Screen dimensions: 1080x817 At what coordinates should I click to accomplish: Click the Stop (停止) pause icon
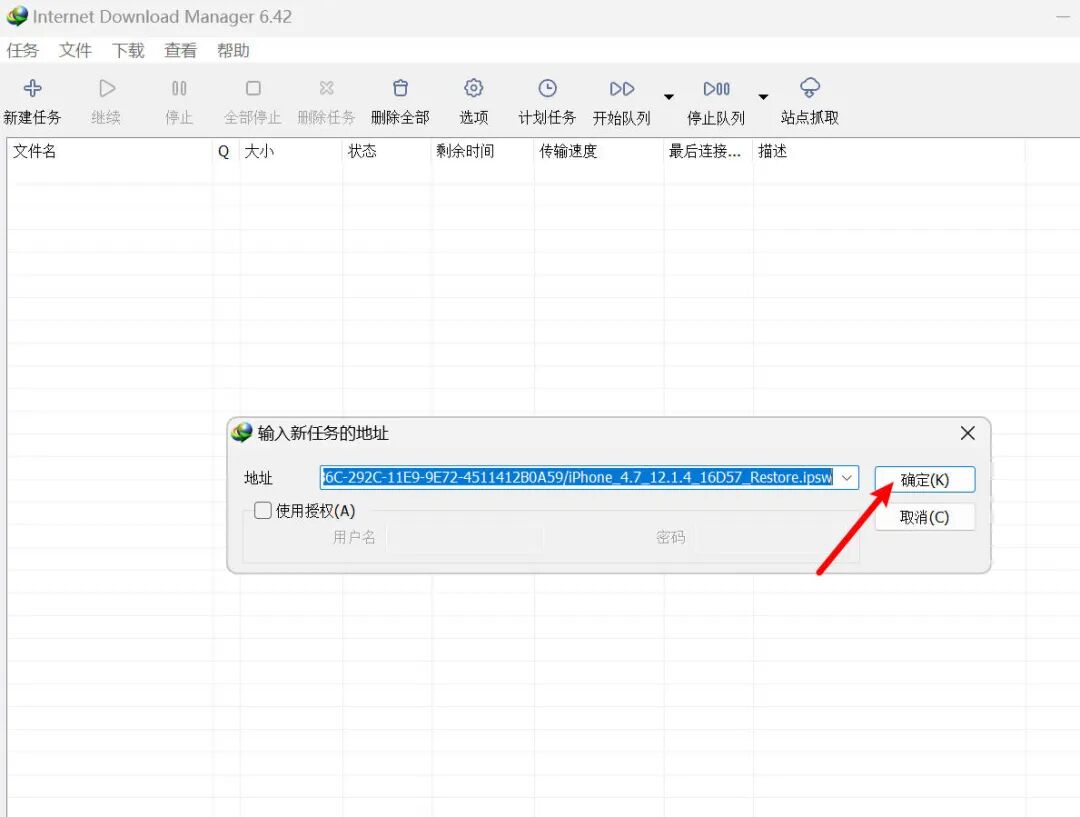click(179, 88)
